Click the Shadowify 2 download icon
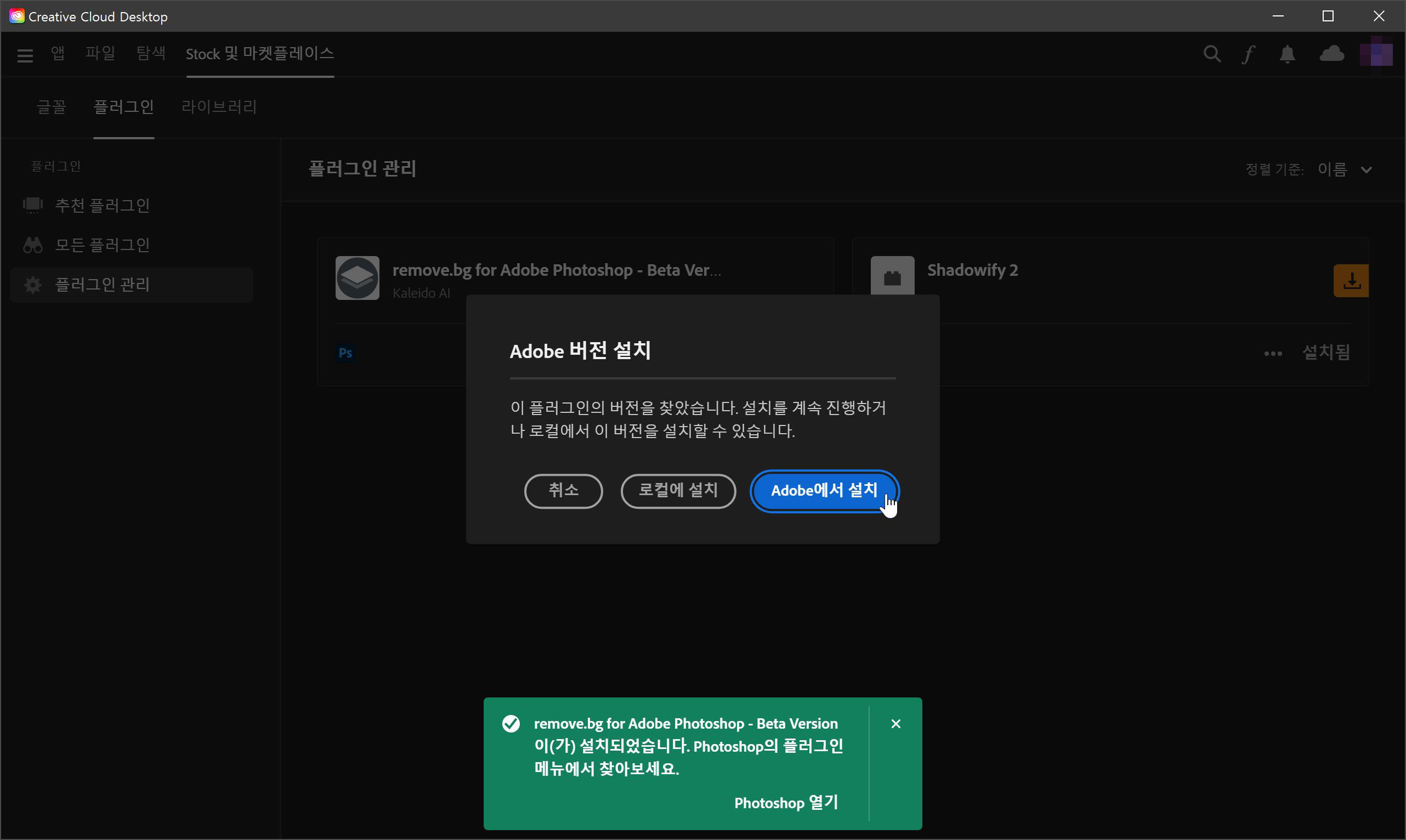 click(x=1351, y=281)
